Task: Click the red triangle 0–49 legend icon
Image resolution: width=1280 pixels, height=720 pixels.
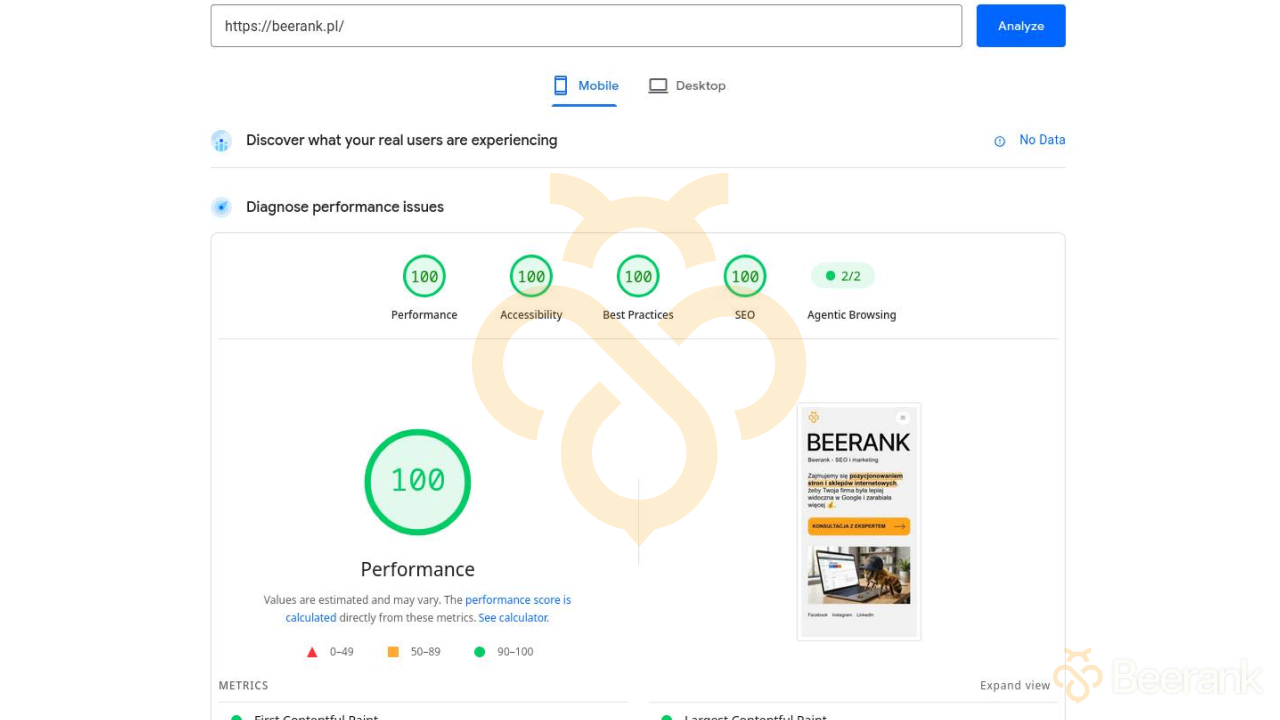Action: [312, 652]
